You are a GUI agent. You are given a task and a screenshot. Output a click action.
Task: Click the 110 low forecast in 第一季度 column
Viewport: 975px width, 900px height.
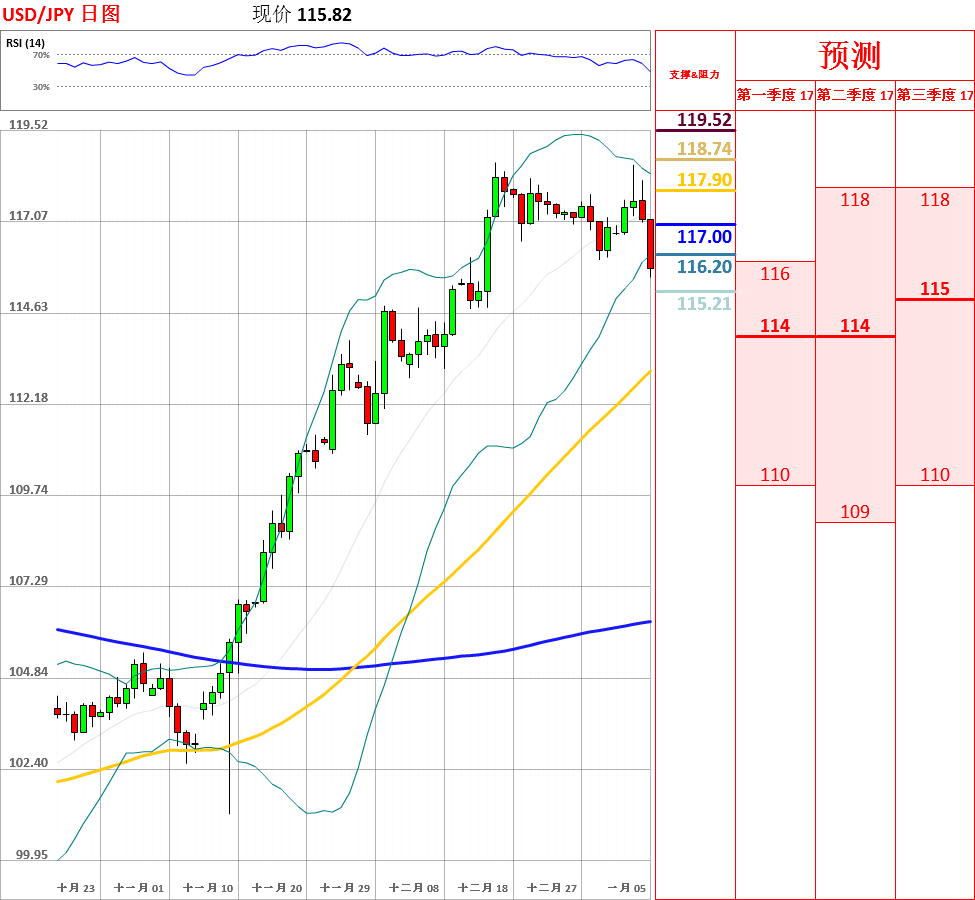775,475
